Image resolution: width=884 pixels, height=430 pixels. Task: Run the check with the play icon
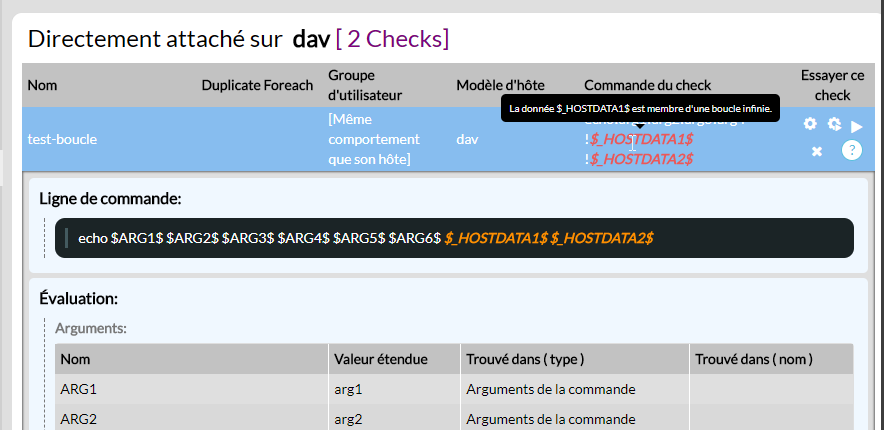click(857, 127)
